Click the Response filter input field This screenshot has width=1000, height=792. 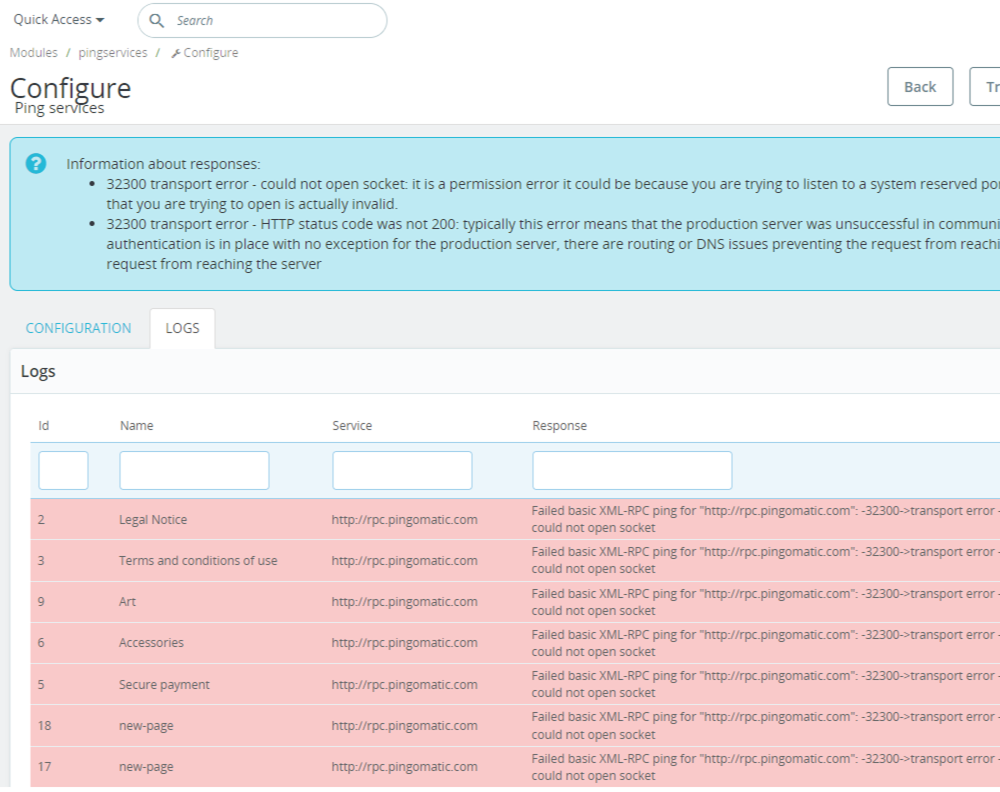pyautogui.click(x=632, y=469)
